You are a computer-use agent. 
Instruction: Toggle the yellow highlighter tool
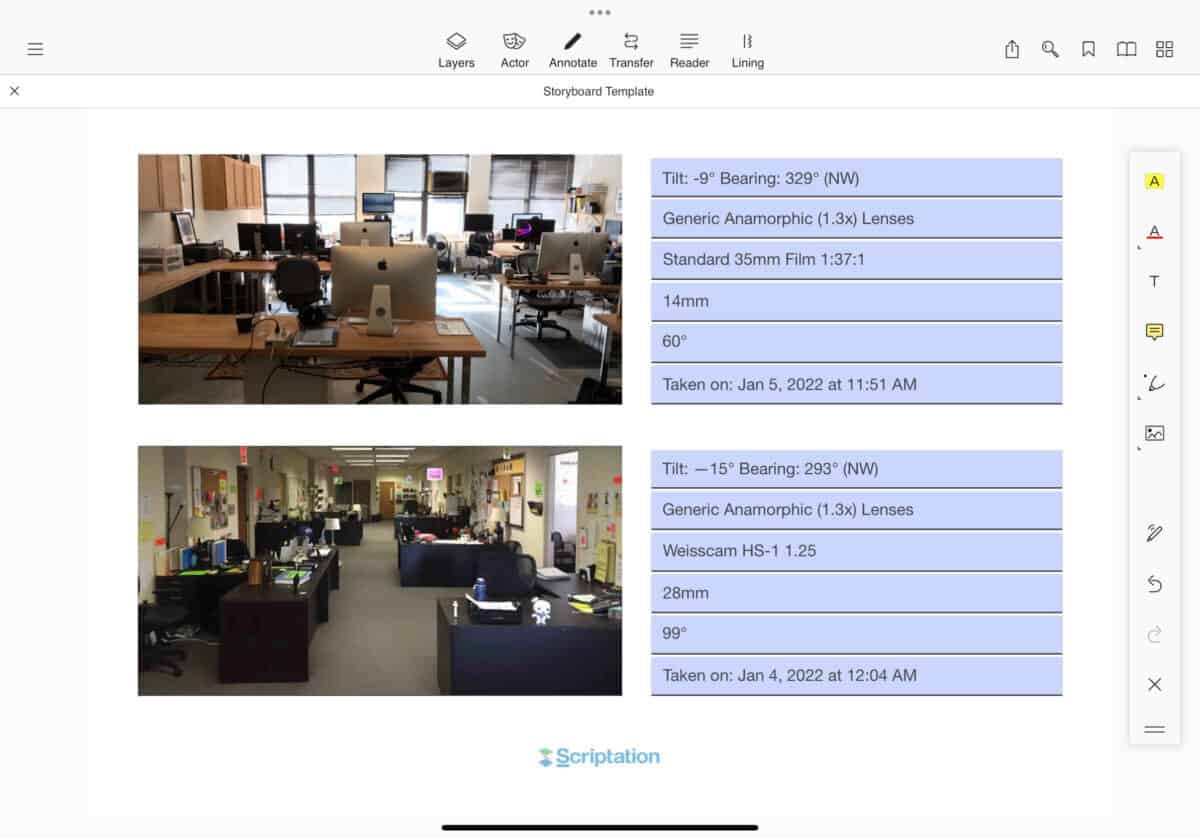[1154, 181]
